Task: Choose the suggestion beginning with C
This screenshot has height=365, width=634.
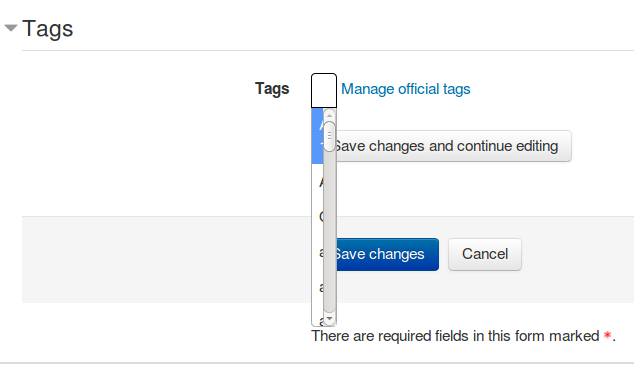Action: 318,217
